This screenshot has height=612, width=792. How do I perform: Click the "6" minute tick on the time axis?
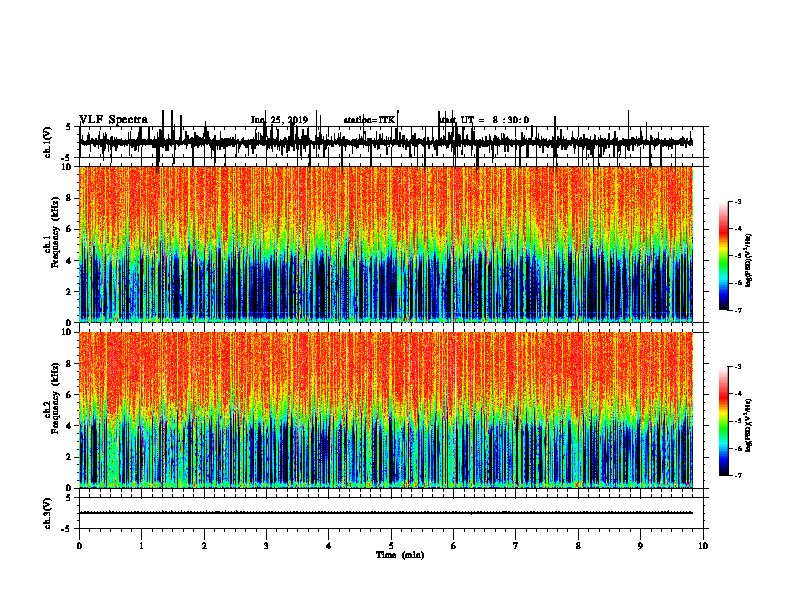454,546
